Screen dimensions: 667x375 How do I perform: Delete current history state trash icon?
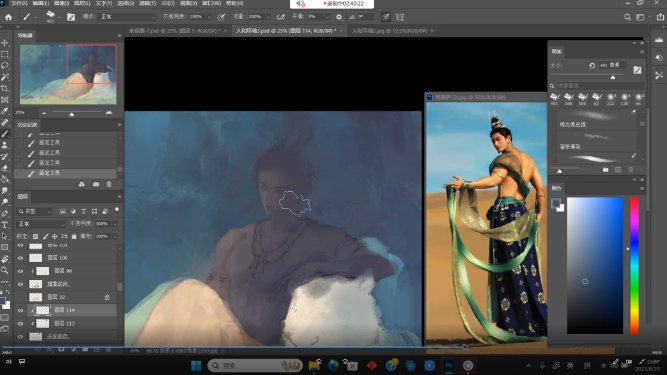[109, 184]
